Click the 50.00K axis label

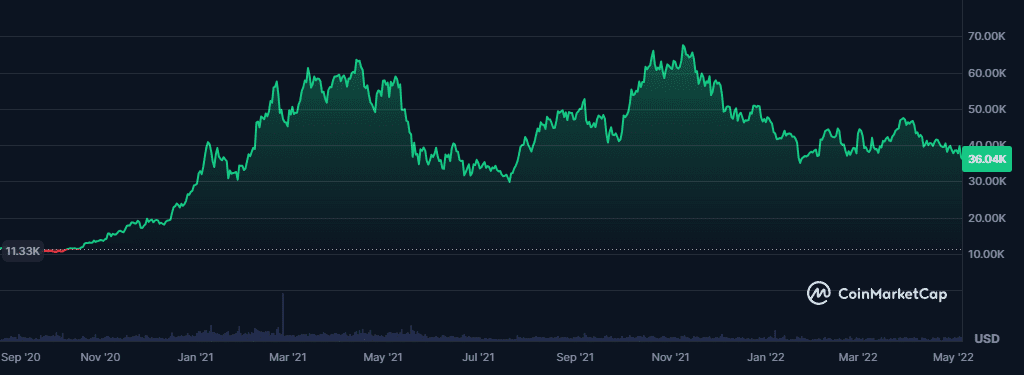pos(985,109)
